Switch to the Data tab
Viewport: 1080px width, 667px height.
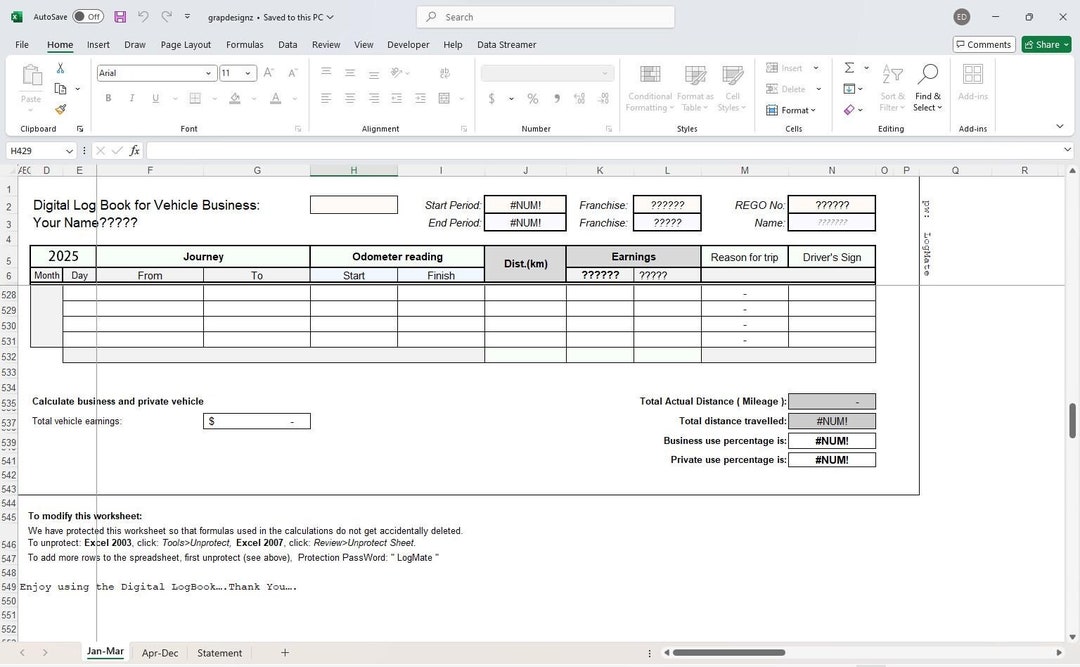(288, 44)
